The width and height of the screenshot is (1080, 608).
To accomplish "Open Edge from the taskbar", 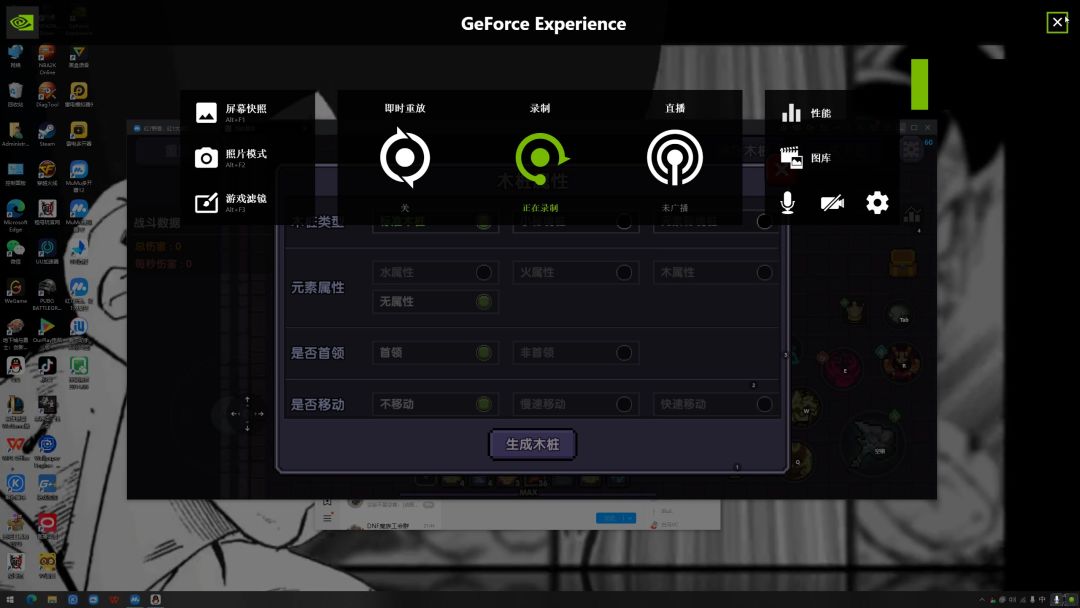I will click(x=31, y=600).
